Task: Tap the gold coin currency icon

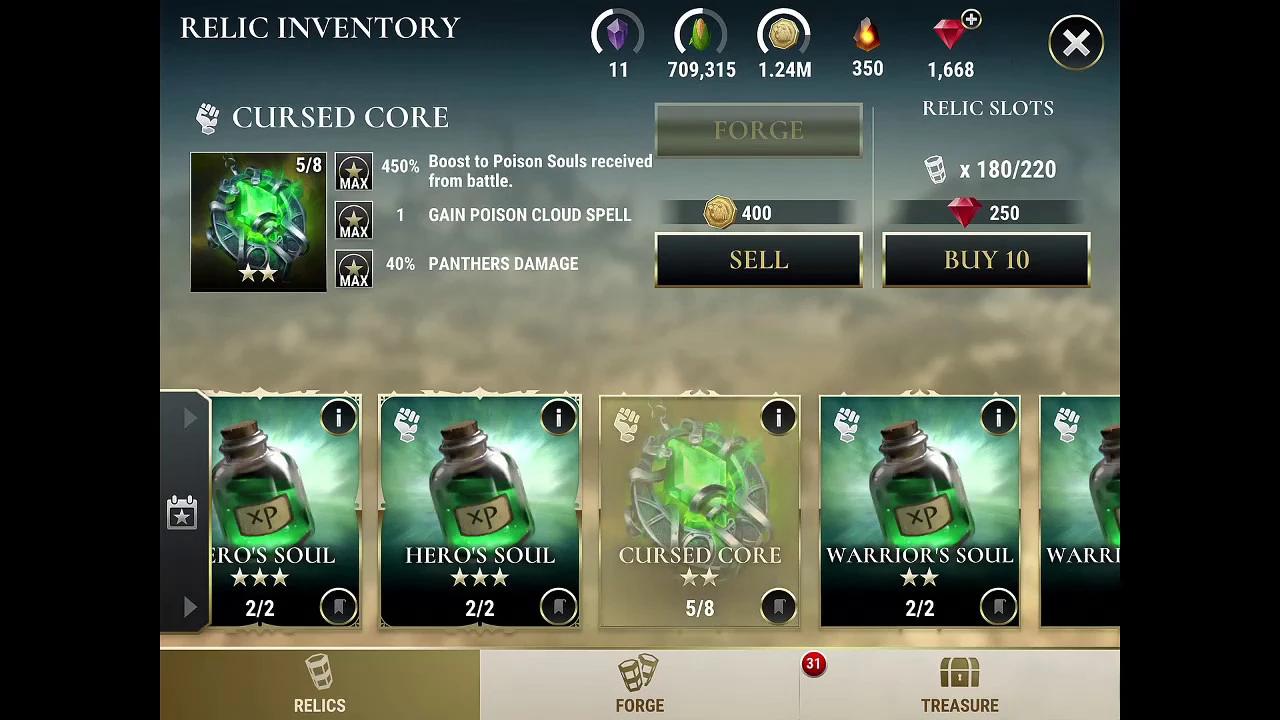Action: pyautogui.click(x=784, y=35)
